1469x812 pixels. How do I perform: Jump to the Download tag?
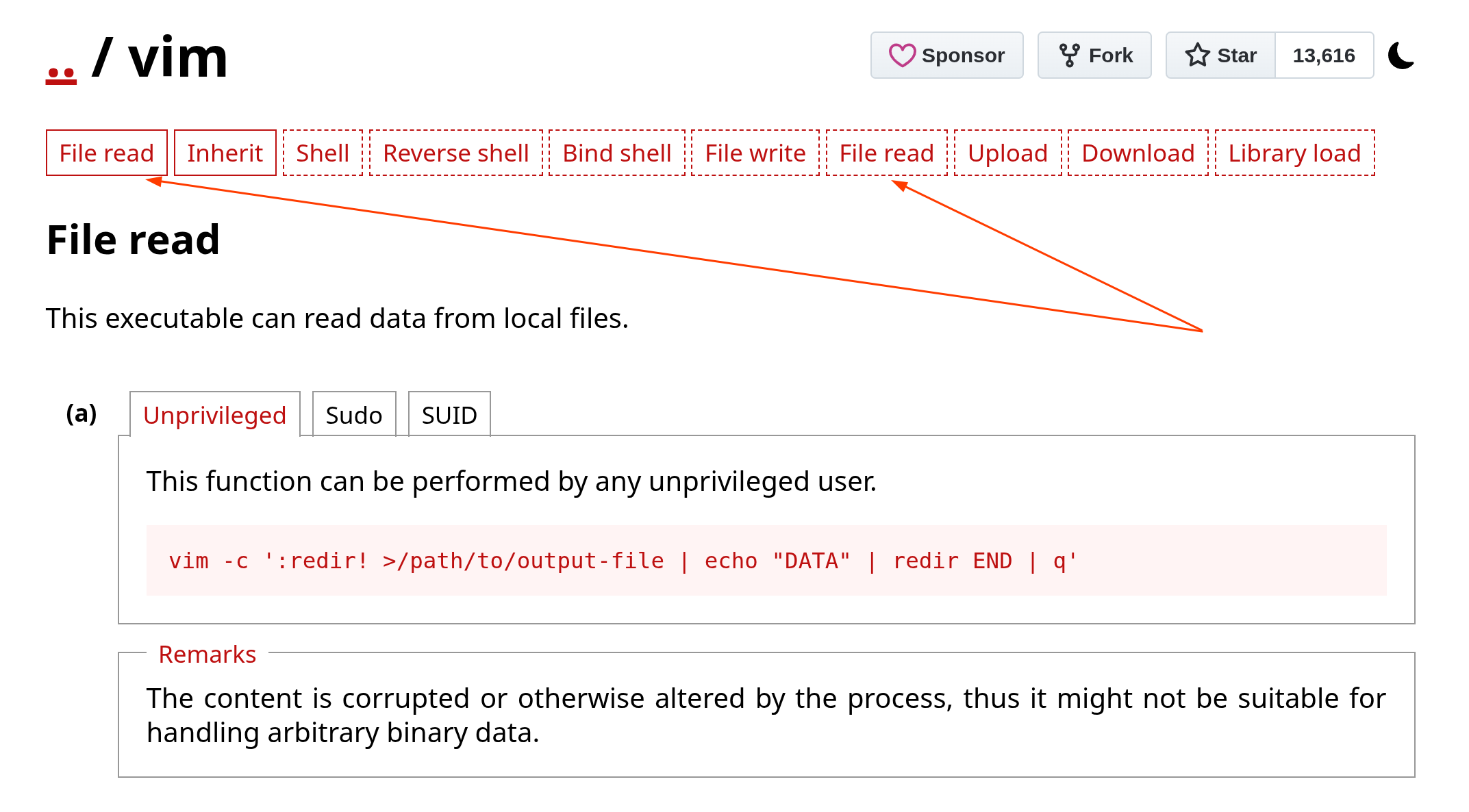point(1138,153)
